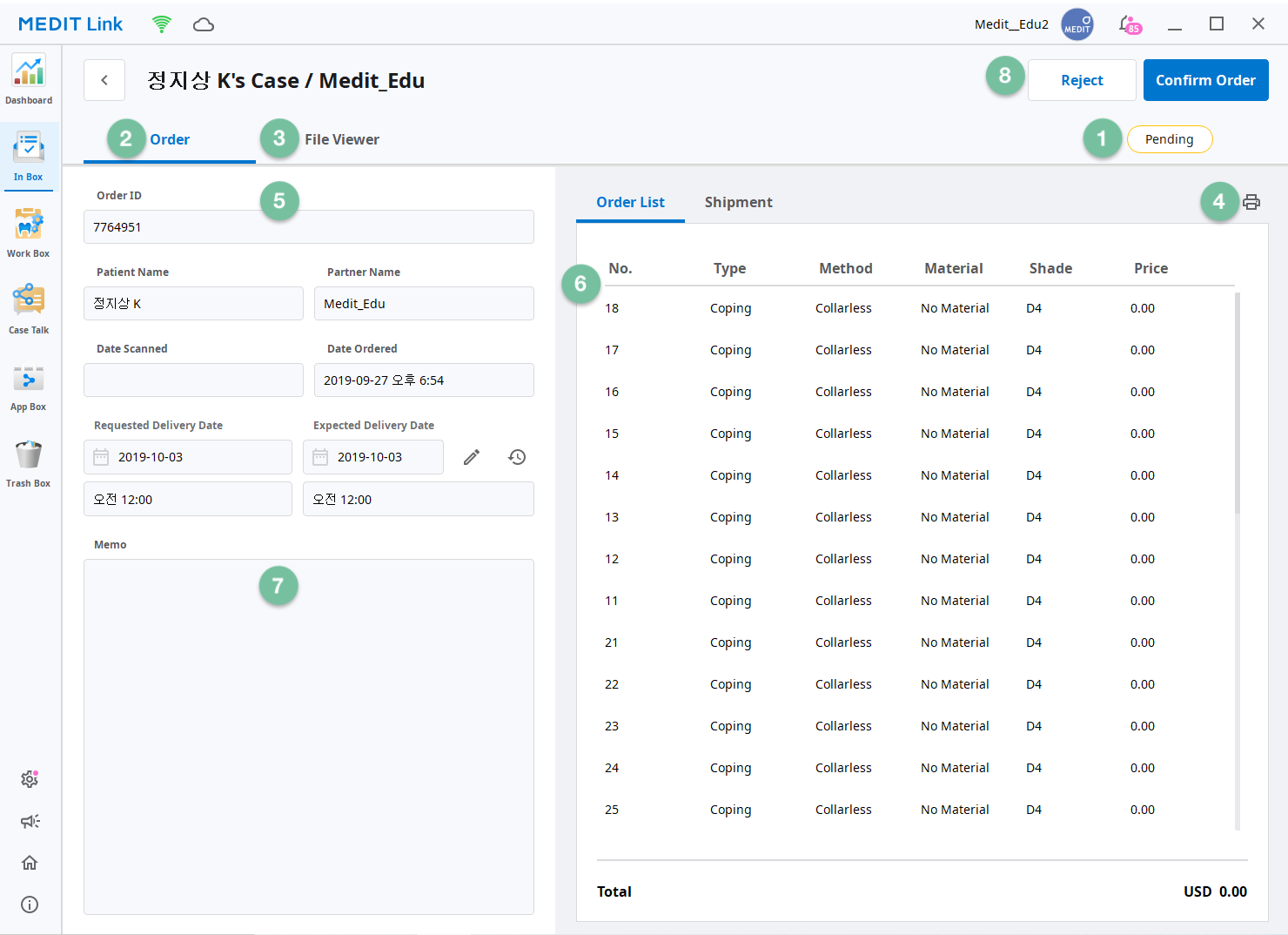Click the info icon in the sidebar
The width and height of the screenshot is (1288, 935).
(30, 905)
